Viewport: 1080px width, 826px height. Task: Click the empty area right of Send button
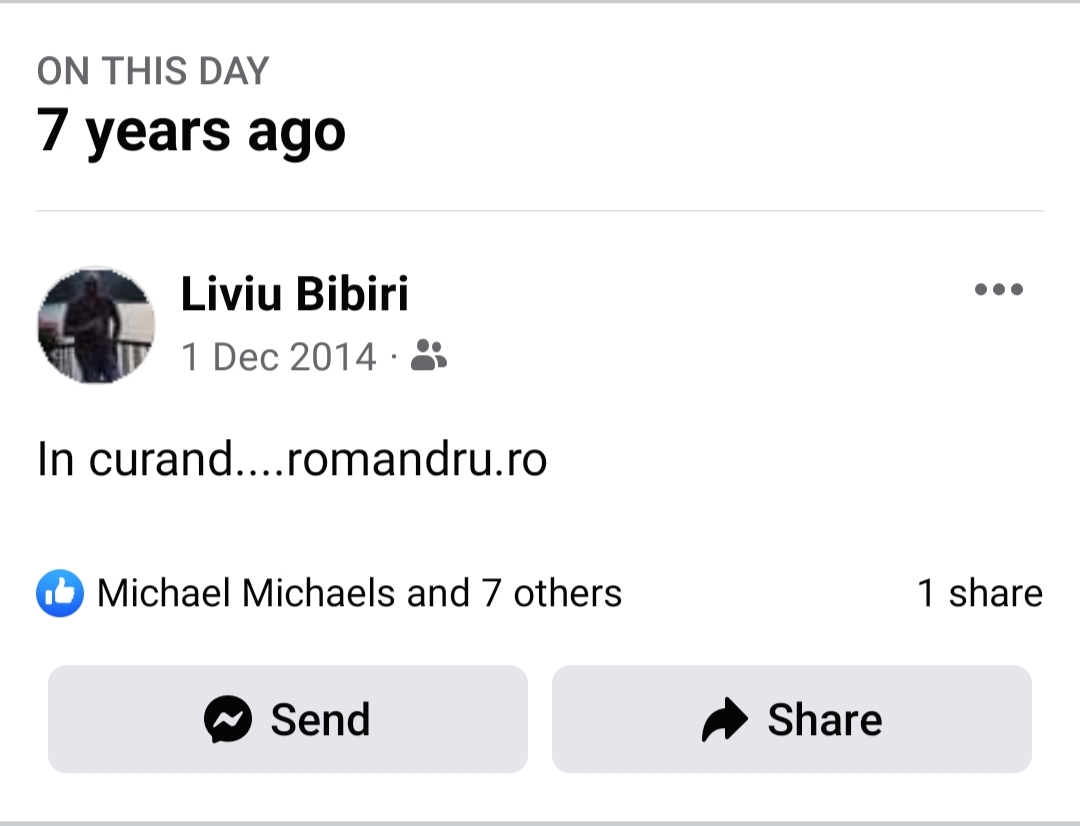point(540,719)
